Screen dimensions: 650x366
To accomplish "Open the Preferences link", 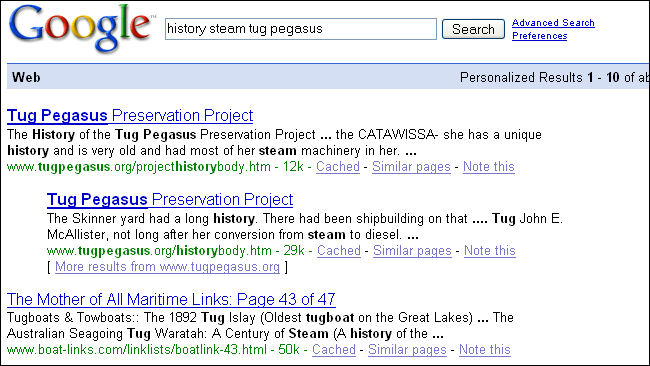I will tap(539, 36).
